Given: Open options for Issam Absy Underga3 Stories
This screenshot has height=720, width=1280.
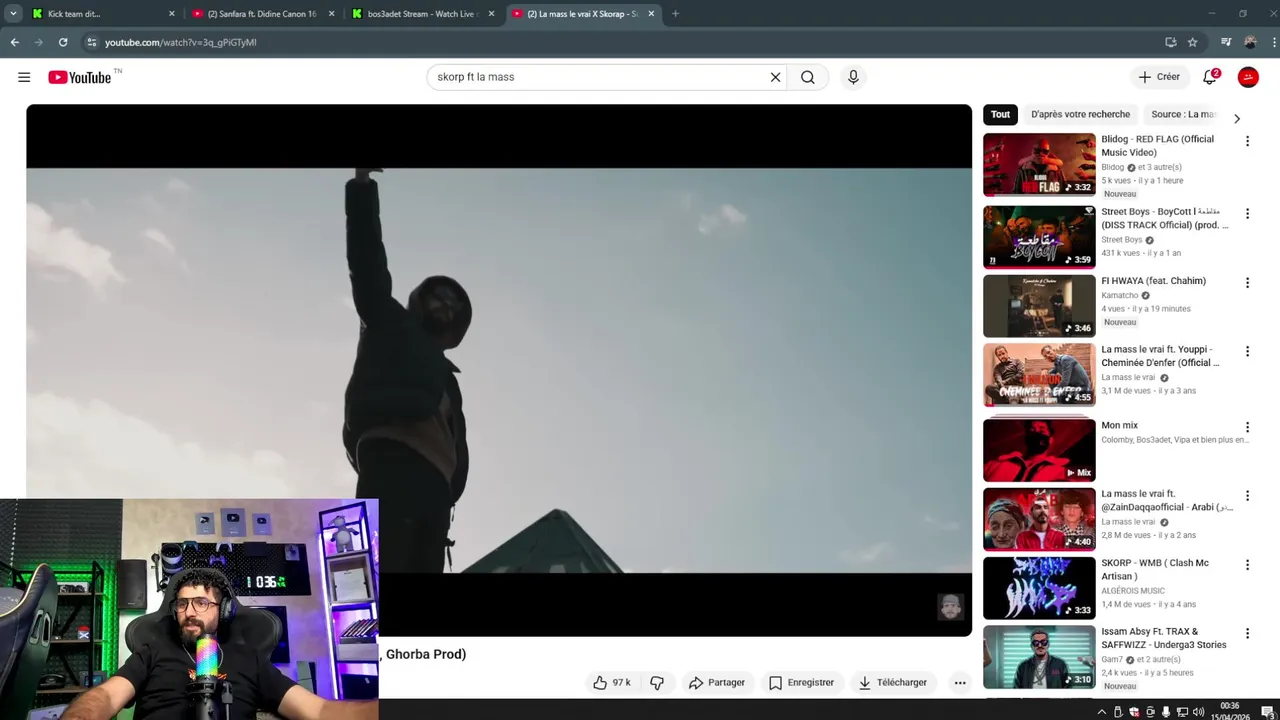Looking at the screenshot, I should pos(1247,633).
